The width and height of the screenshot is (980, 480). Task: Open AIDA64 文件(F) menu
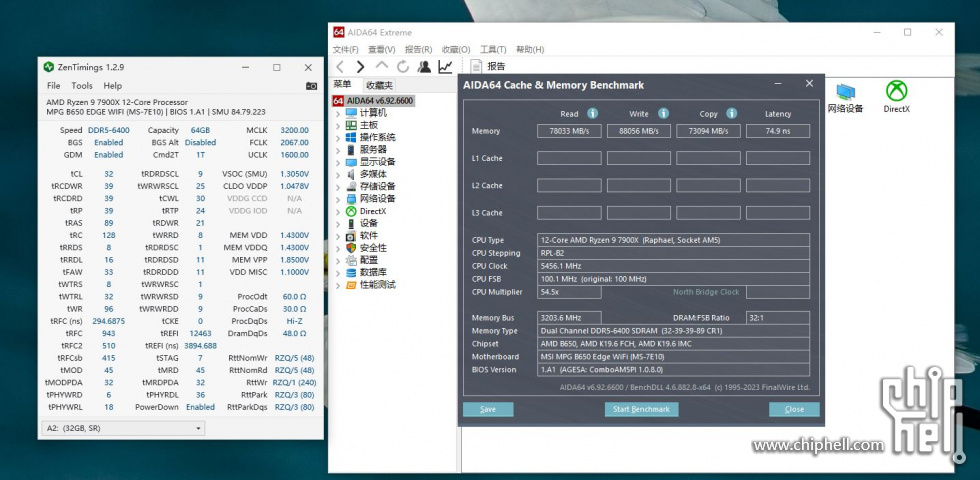point(346,49)
